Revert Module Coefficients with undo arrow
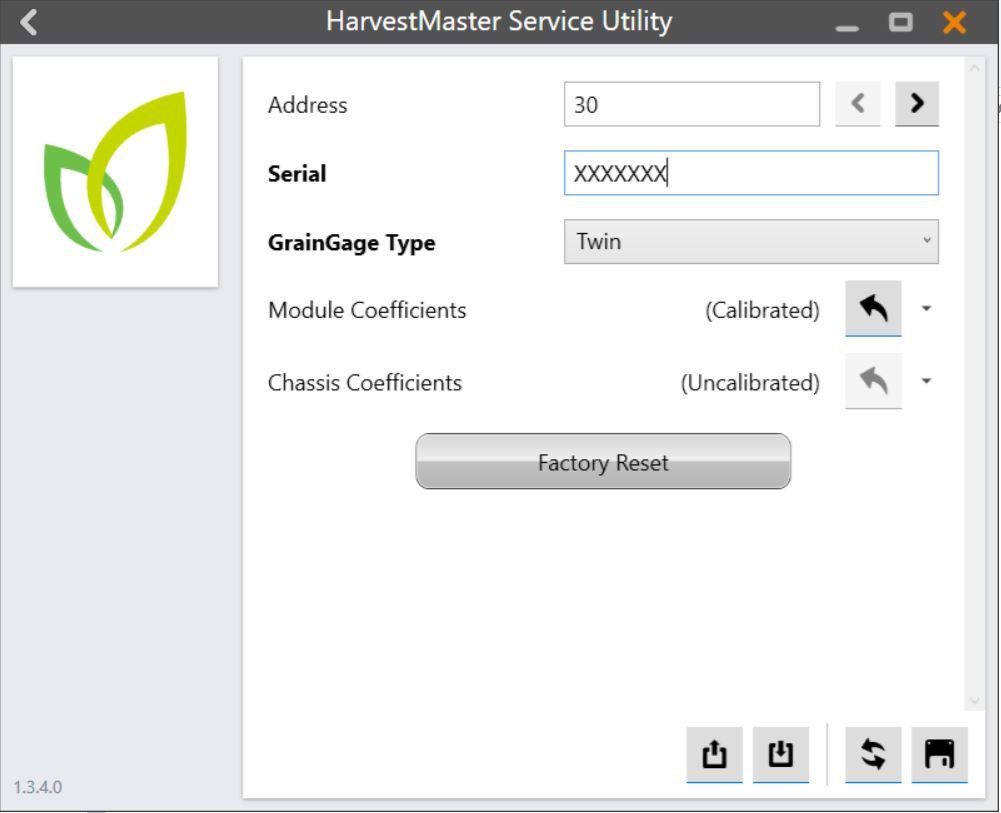 coord(873,308)
